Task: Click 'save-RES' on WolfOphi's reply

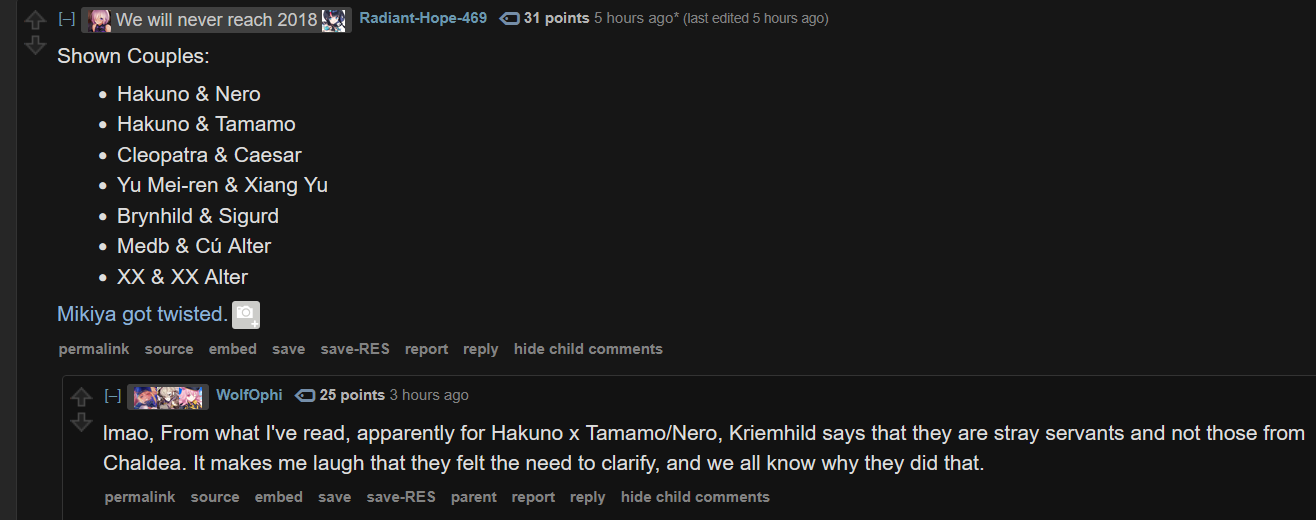Action: coord(401,497)
